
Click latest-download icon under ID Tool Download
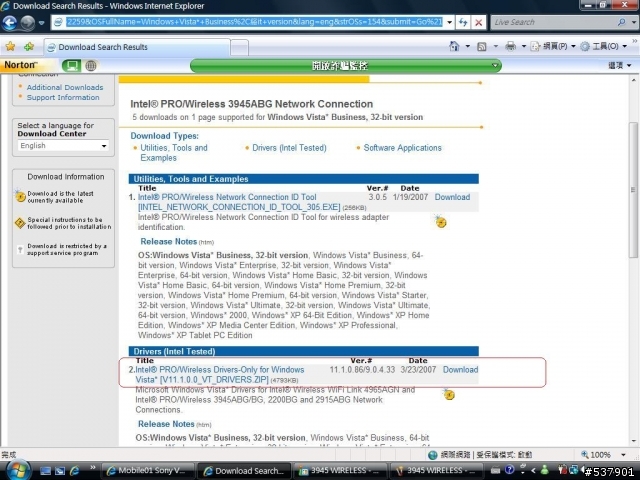[x=440, y=221]
